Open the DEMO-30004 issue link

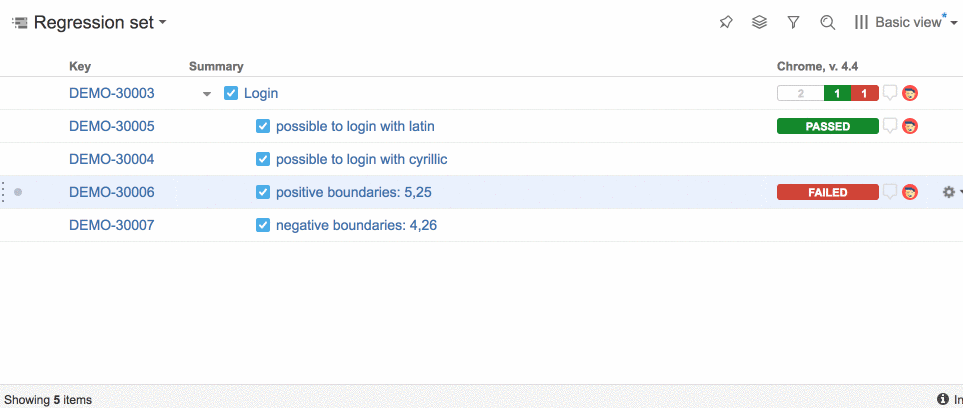point(112,160)
